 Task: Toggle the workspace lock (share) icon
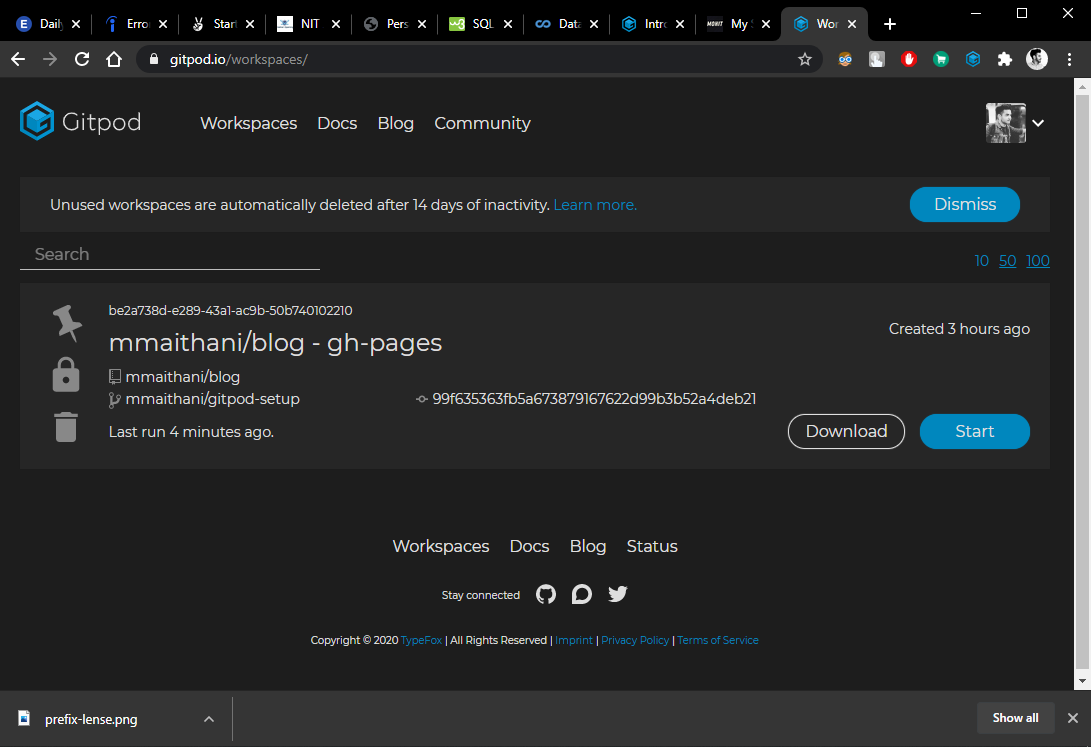66,375
